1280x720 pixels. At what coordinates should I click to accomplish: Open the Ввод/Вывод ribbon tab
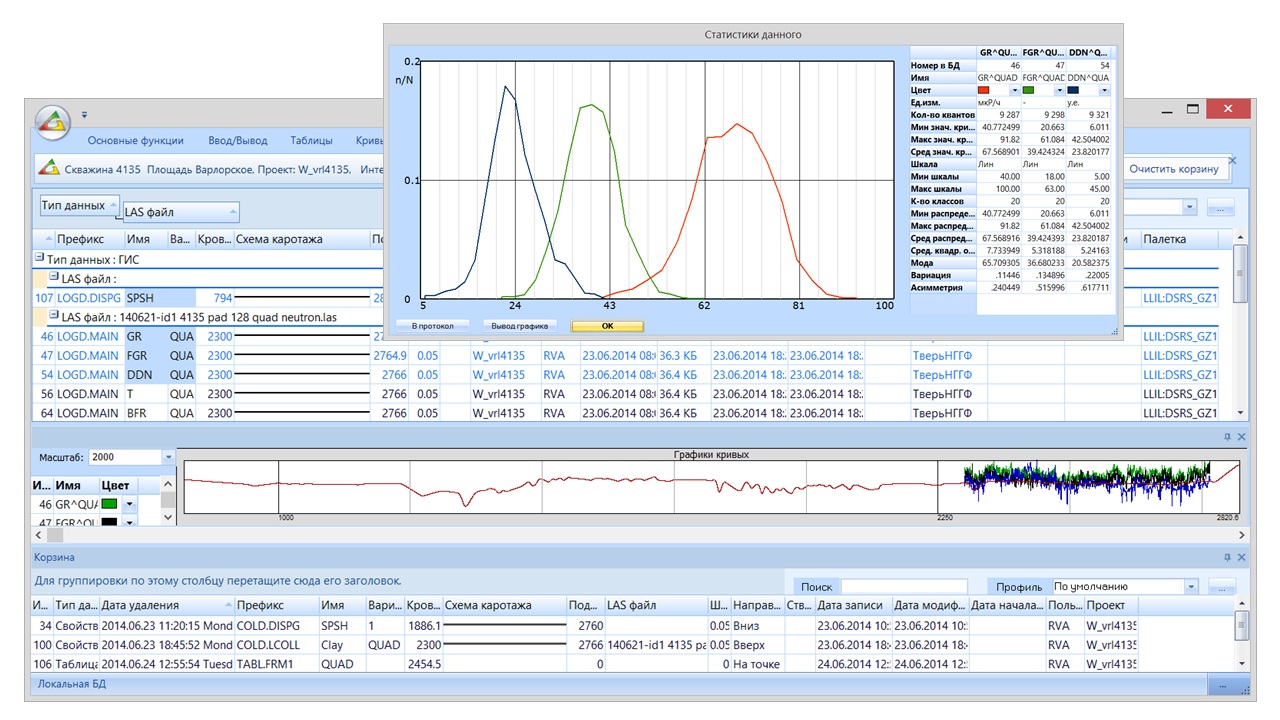click(237, 141)
